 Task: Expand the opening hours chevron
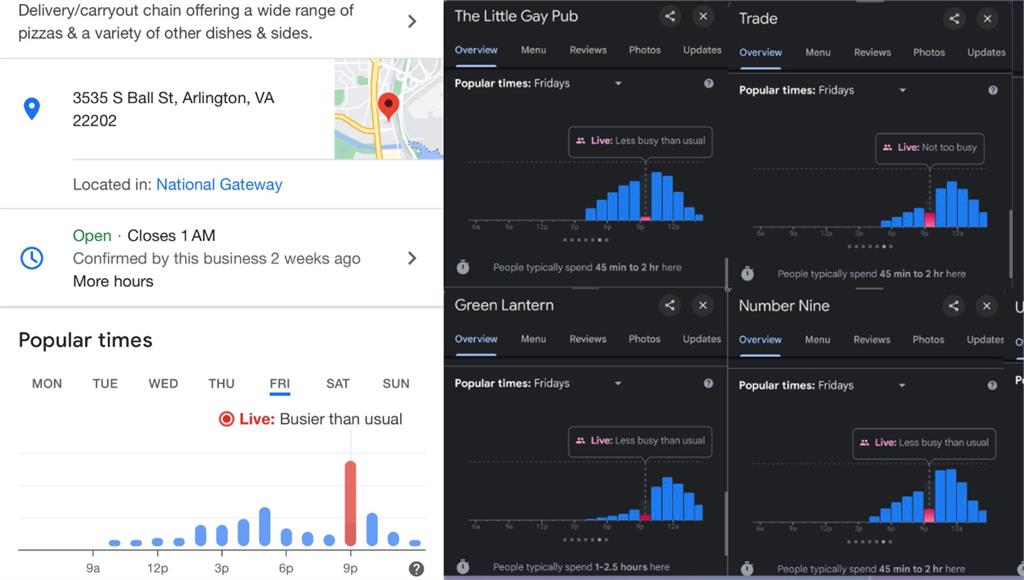(x=412, y=259)
